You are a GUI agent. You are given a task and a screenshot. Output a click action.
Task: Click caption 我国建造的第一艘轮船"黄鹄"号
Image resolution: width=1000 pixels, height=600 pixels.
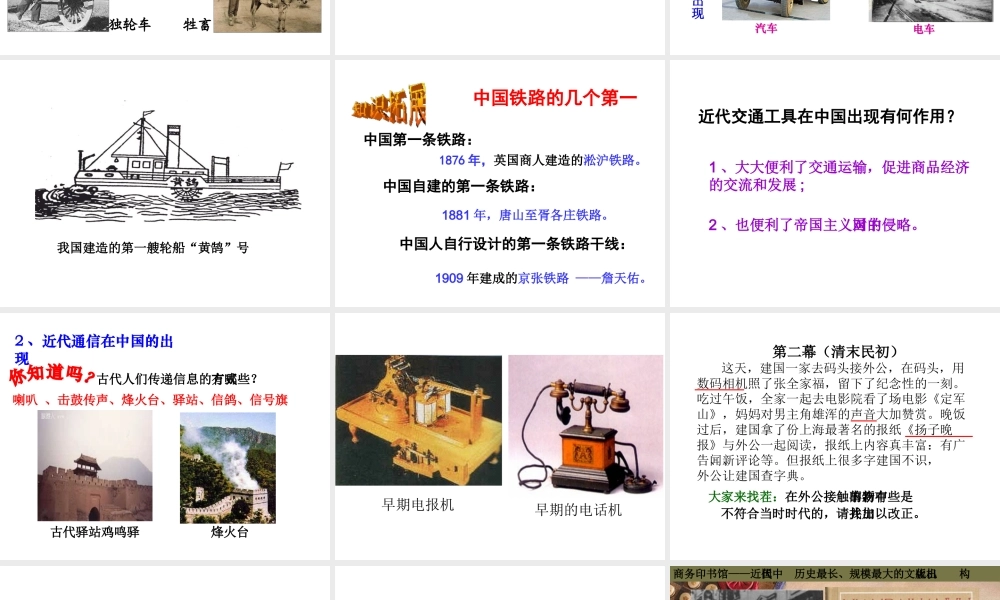pyautogui.click(x=153, y=247)
